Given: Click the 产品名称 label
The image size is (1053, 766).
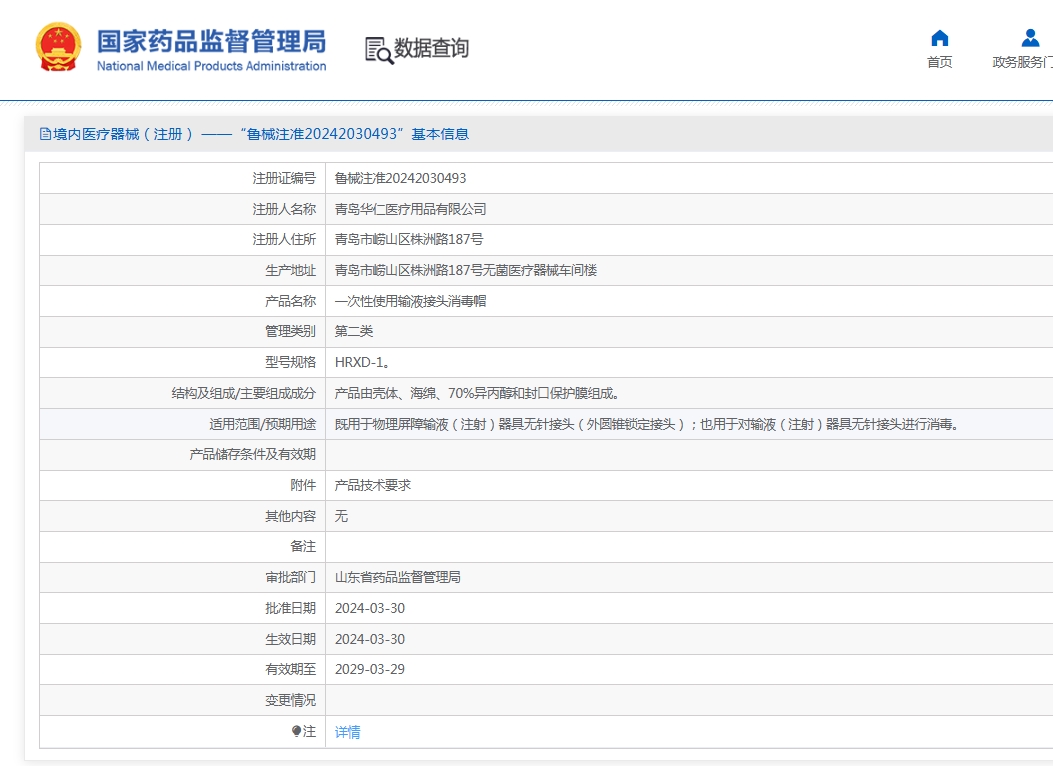Looking at the screenshot, I should point(290,301).
